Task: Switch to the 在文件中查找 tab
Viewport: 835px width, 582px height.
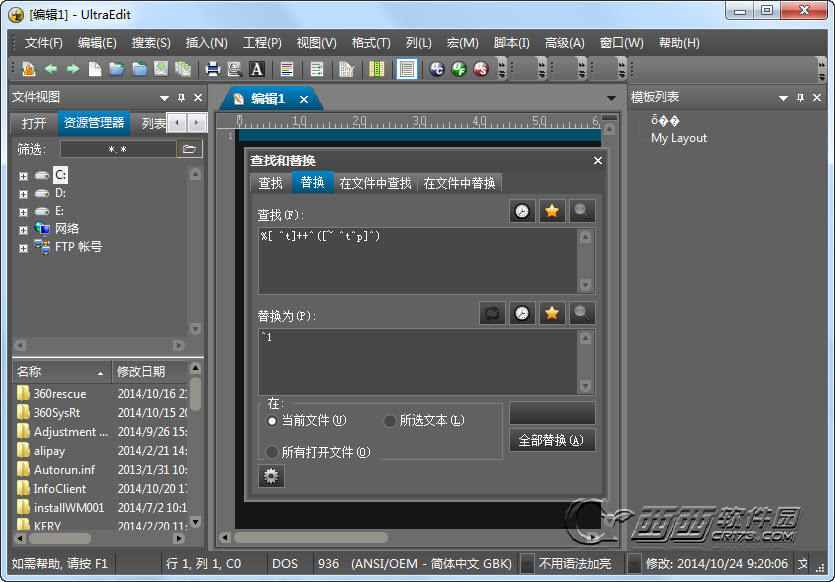Action: 375,183
